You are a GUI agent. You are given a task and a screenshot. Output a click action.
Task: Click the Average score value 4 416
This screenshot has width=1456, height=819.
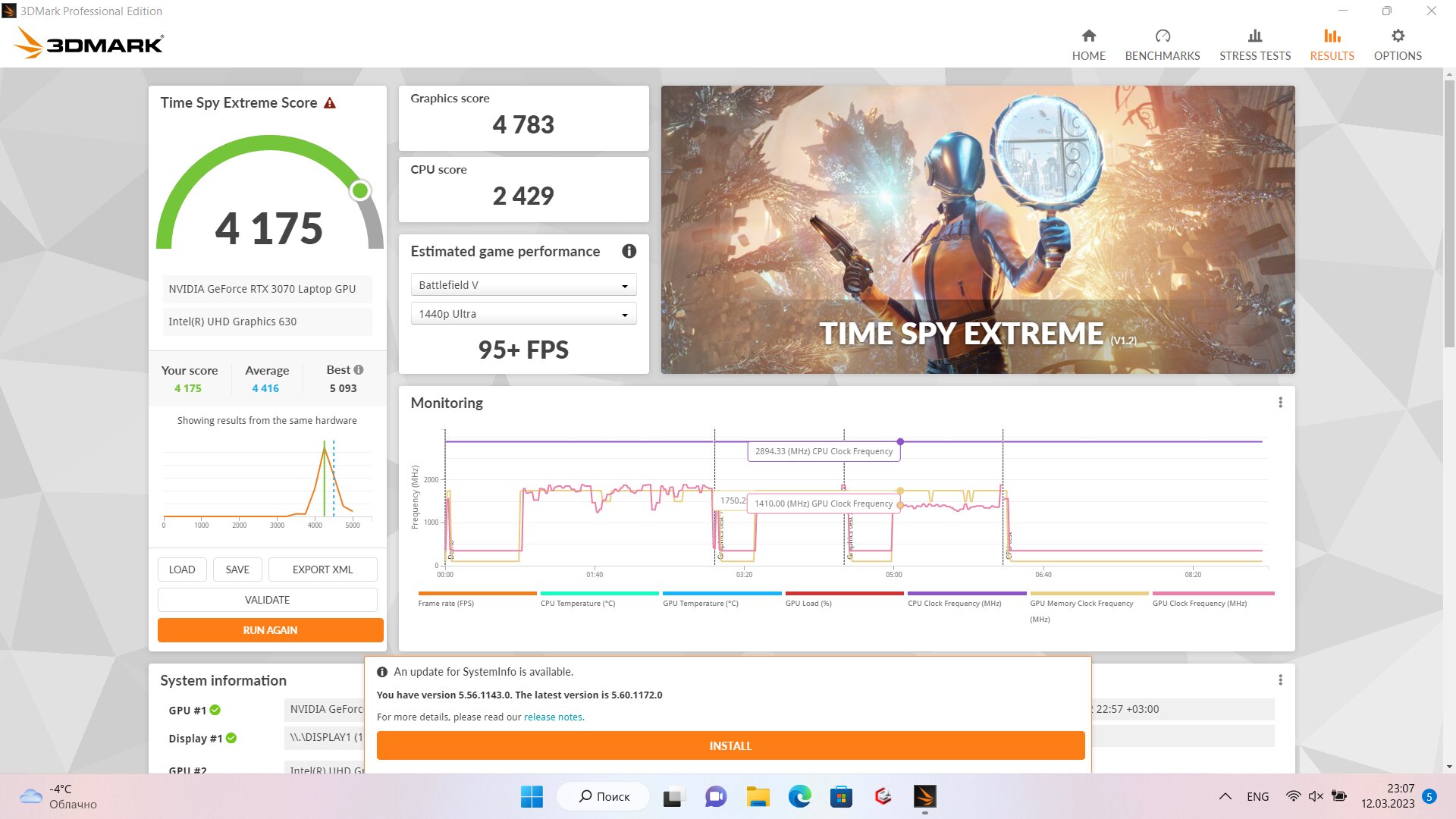pyautogui.click(x=265, y=388)
